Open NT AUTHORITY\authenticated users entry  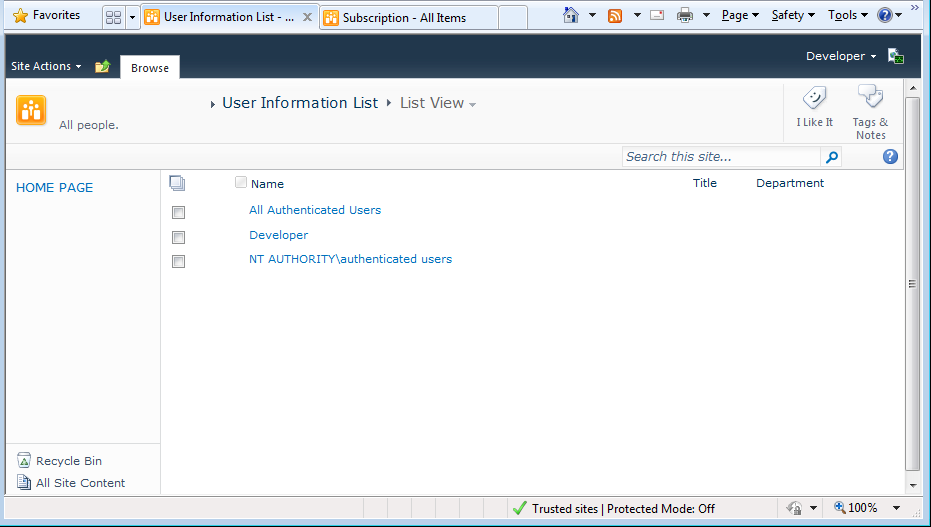pyautogui.click(x=350, y=259)
